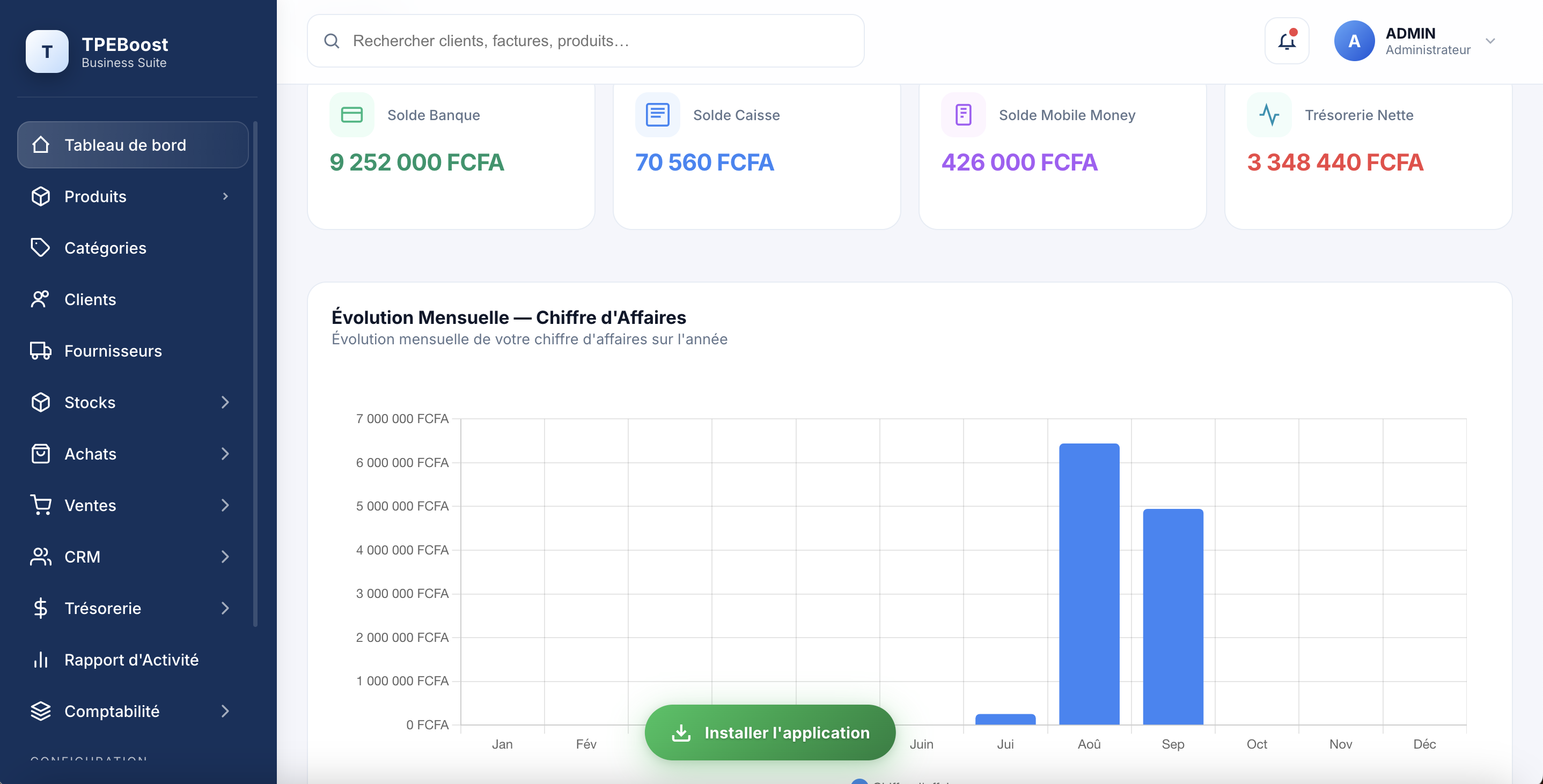The image size is (1543, 784).
Task: Click the 426 000 FCFA mobile money value
Action: 1019,162
